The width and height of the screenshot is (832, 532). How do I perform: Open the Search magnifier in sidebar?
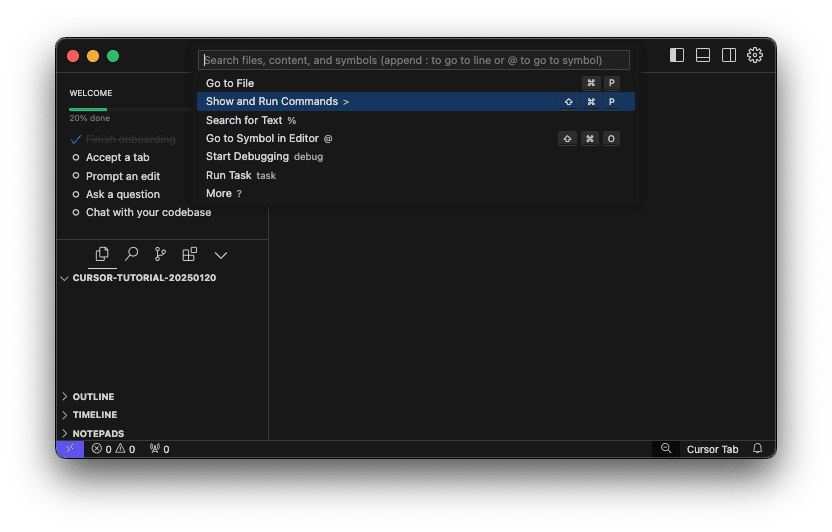point(131,255)
